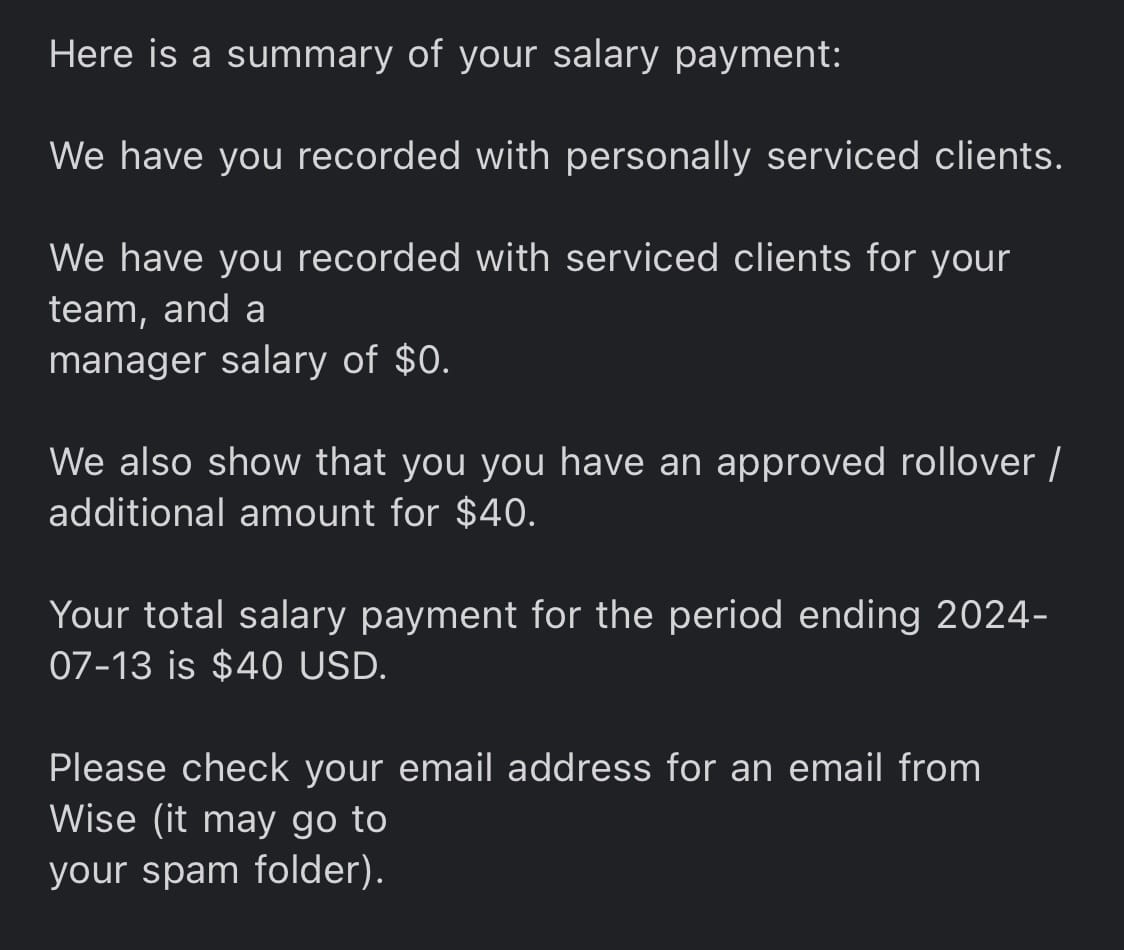This screenshot has height=950, width=1124.
Task: Click the '07-13' date portion
Action: 100,666
